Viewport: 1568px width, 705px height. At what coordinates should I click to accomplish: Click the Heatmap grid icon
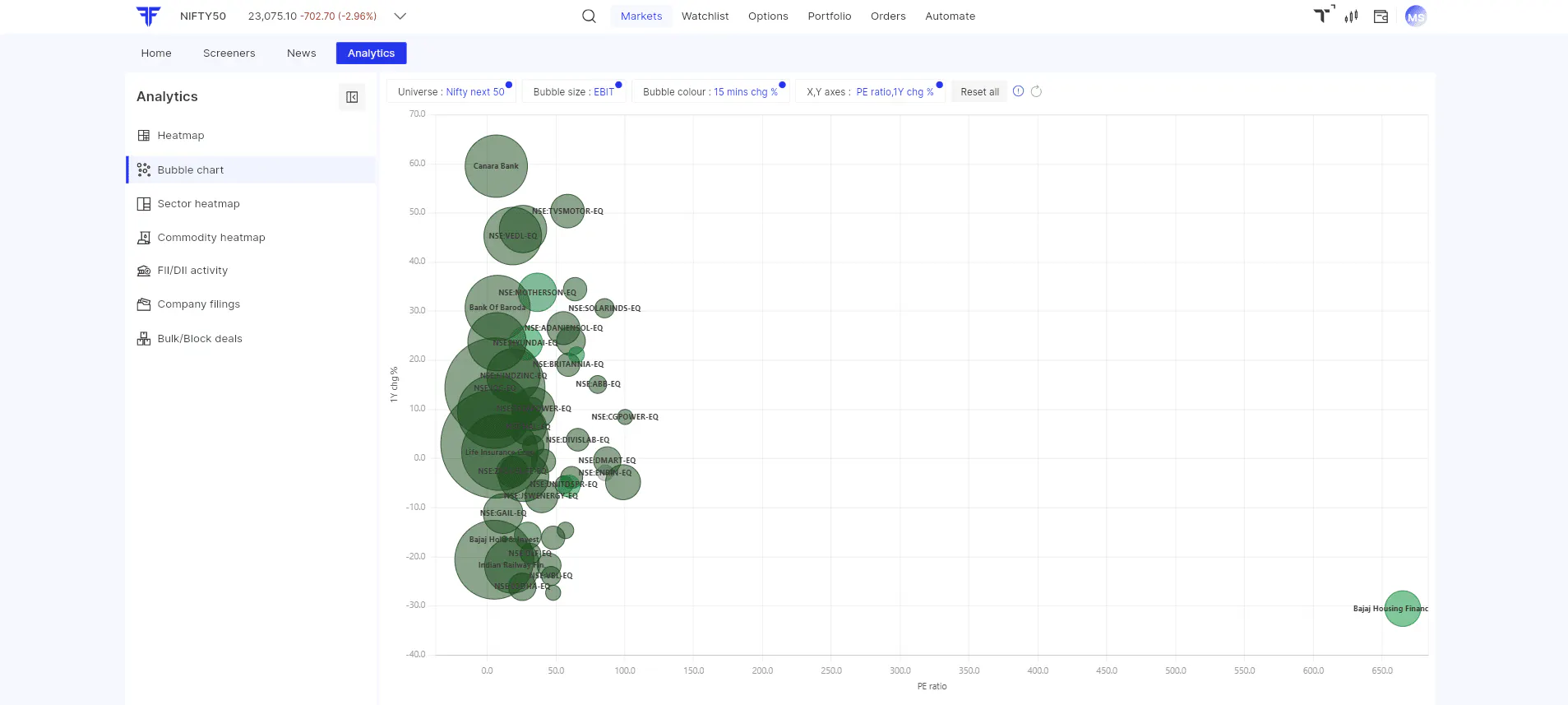(144, 136)
